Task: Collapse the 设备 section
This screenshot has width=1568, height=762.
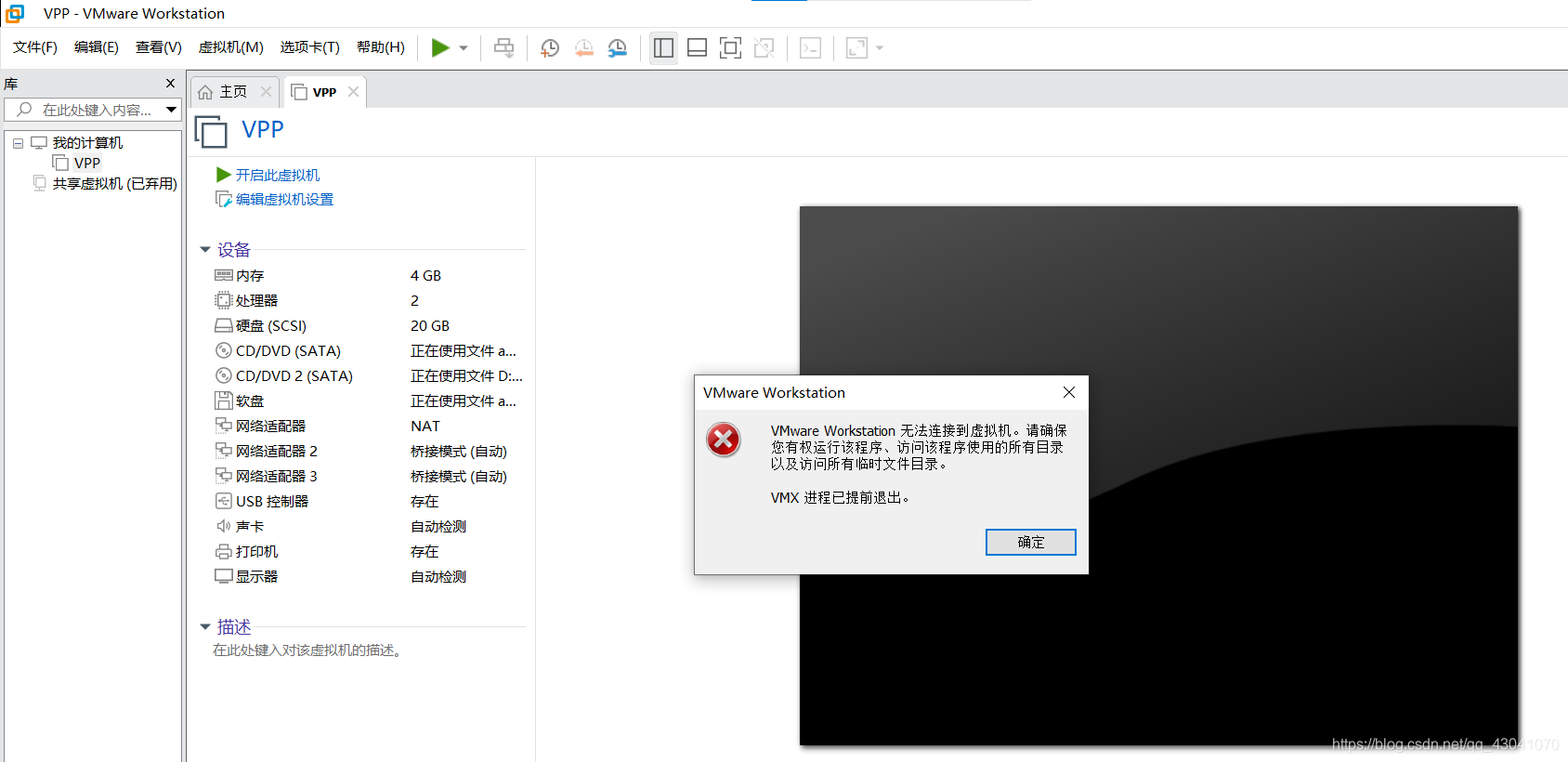Action: (x=205, y=250)
